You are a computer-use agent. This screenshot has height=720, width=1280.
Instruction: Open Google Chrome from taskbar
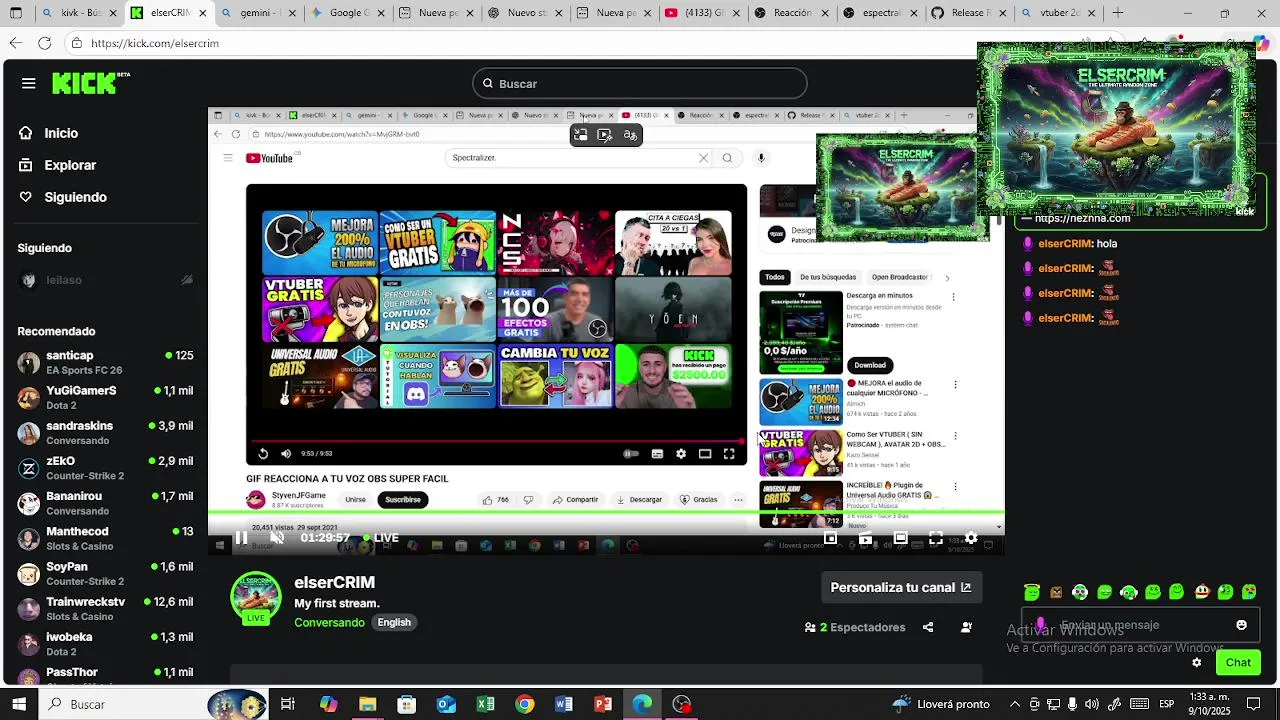pyautogui.click(x=524, y=704)
